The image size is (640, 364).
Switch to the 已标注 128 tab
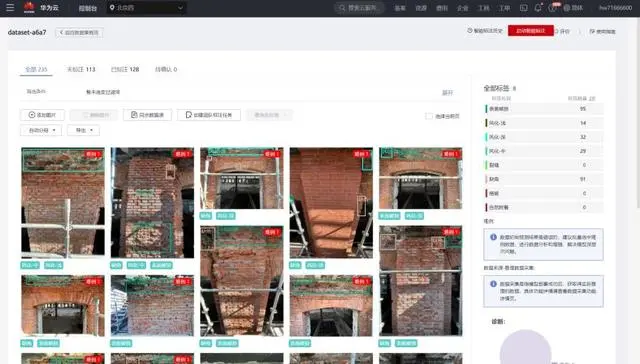click(125, 69)
